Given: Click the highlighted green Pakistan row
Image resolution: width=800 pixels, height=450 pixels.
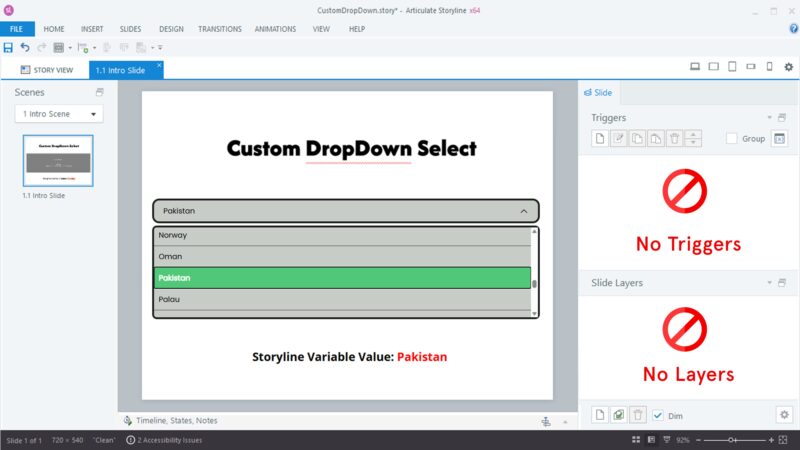Looking at the screenshot, I should pos(342,278).
